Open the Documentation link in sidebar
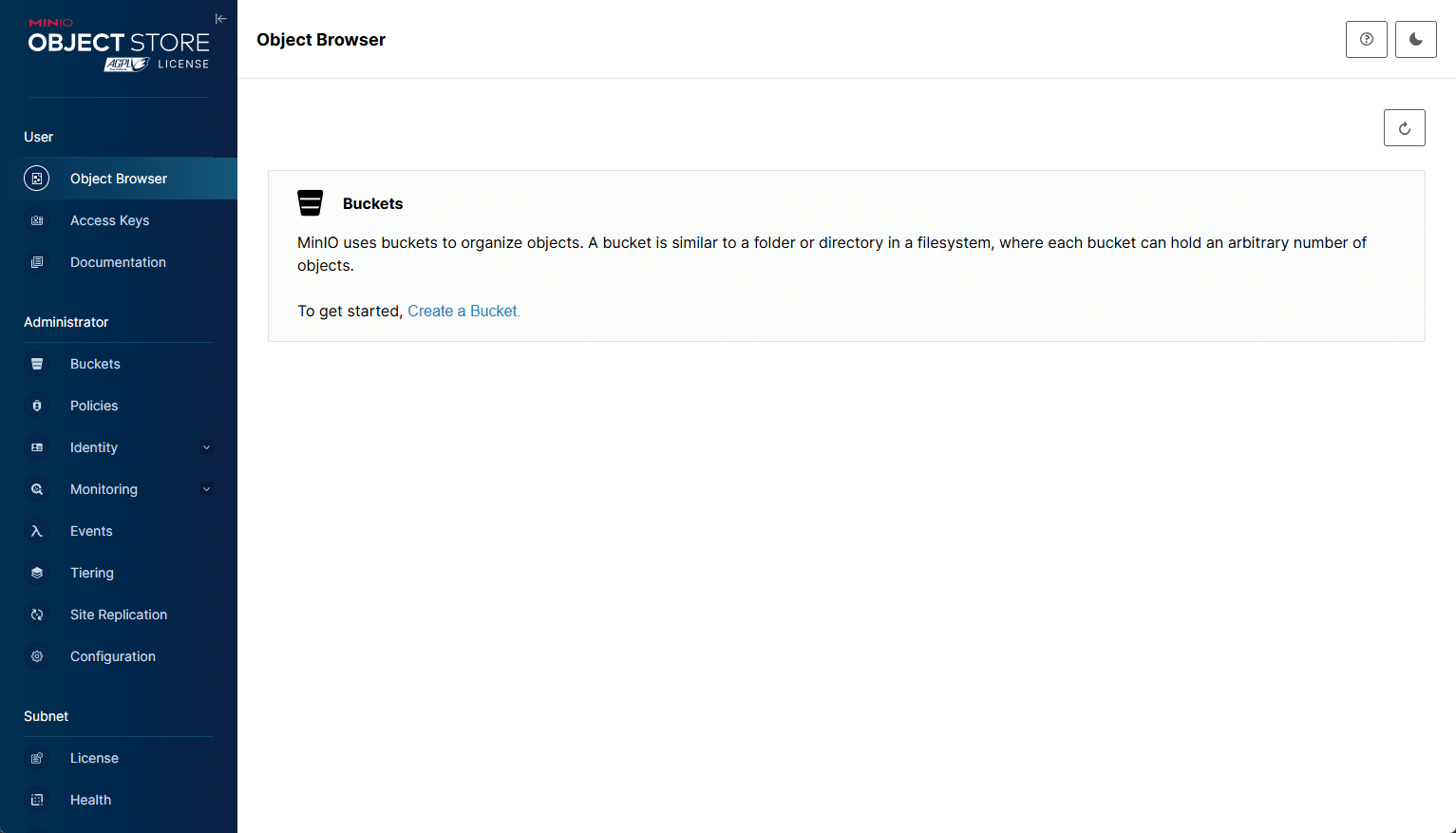 coord(118,262)
